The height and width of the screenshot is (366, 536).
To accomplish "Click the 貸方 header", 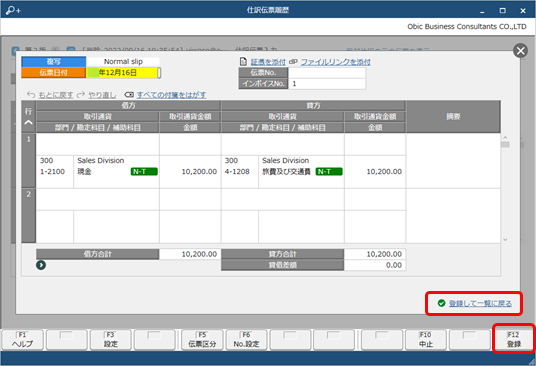I will coord(313,106).
